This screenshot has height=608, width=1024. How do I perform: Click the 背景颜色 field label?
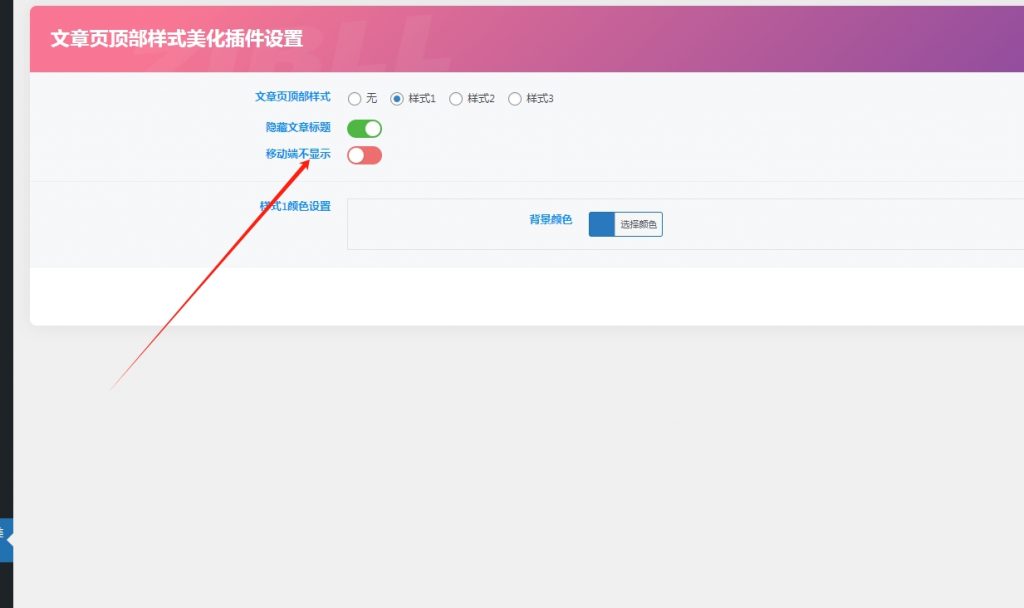click(551, 219)
